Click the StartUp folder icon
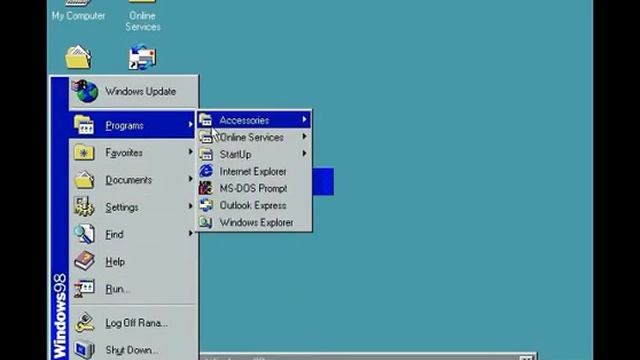The height and width of the screenshot is (360, 640). pyautogui.click(x=206, y=154)
